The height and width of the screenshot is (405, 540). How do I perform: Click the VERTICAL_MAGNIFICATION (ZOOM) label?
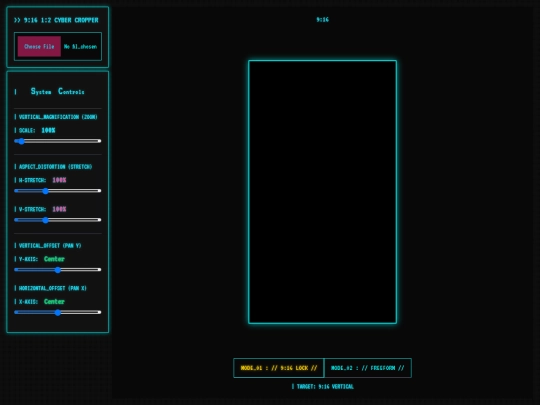coord(58,117)
